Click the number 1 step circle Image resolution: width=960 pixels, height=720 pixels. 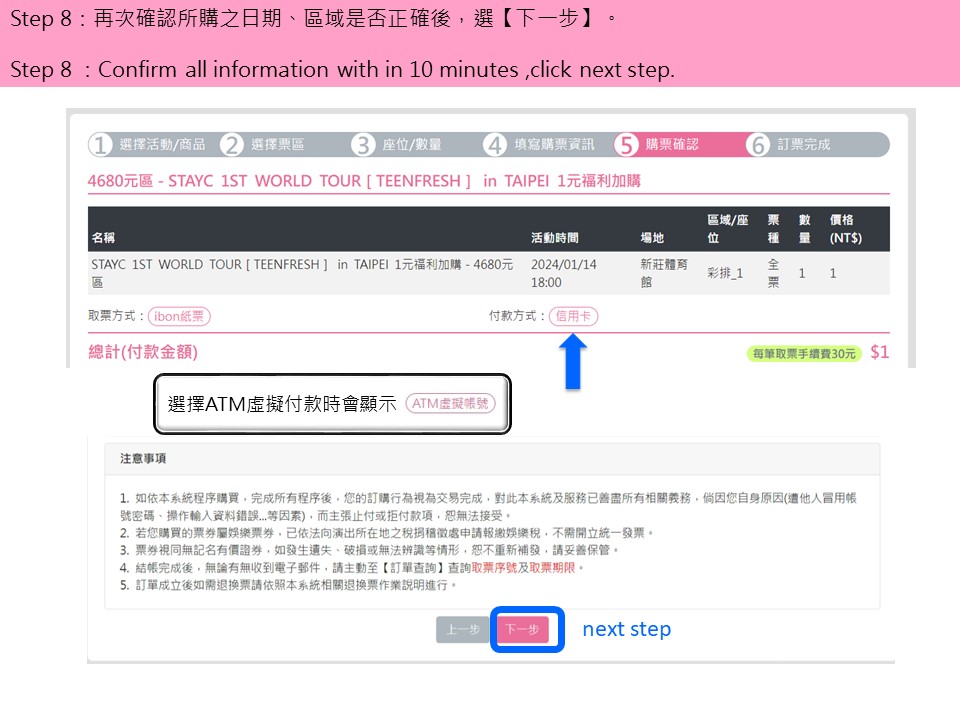point(101,145)
